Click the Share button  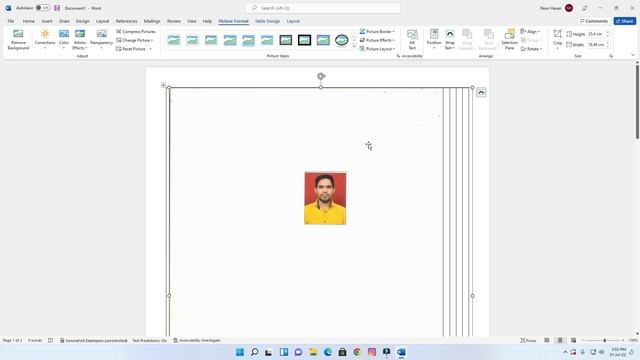click(x=625, y=21)
